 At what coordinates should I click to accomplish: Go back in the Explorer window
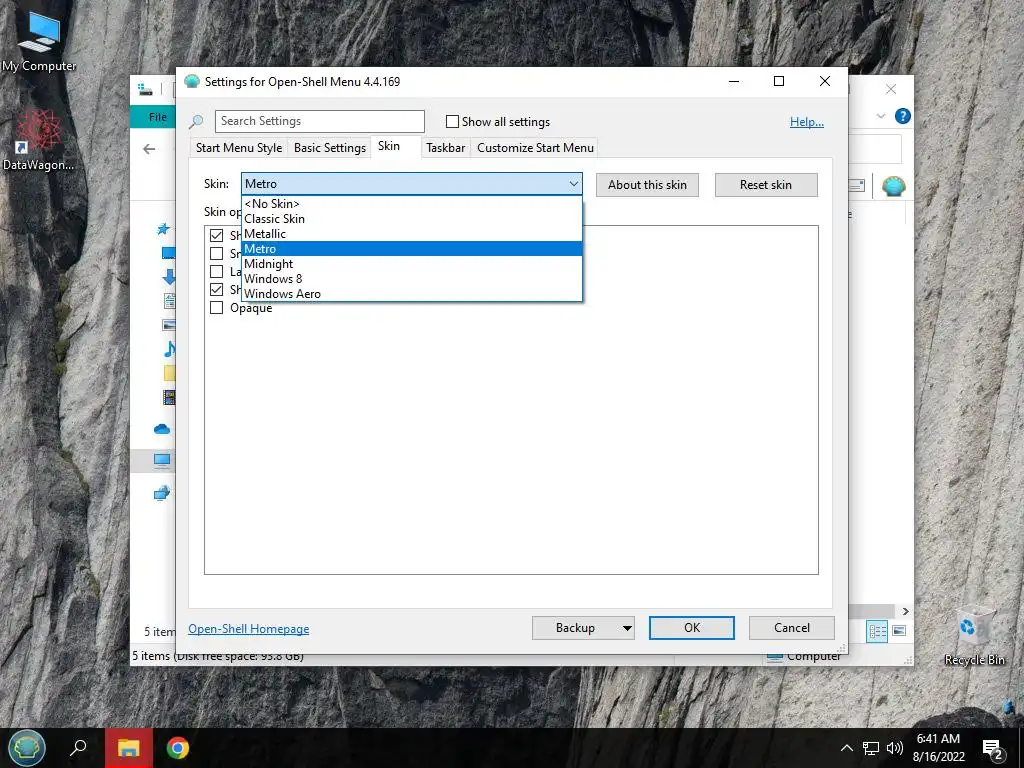tap(149, 150)
